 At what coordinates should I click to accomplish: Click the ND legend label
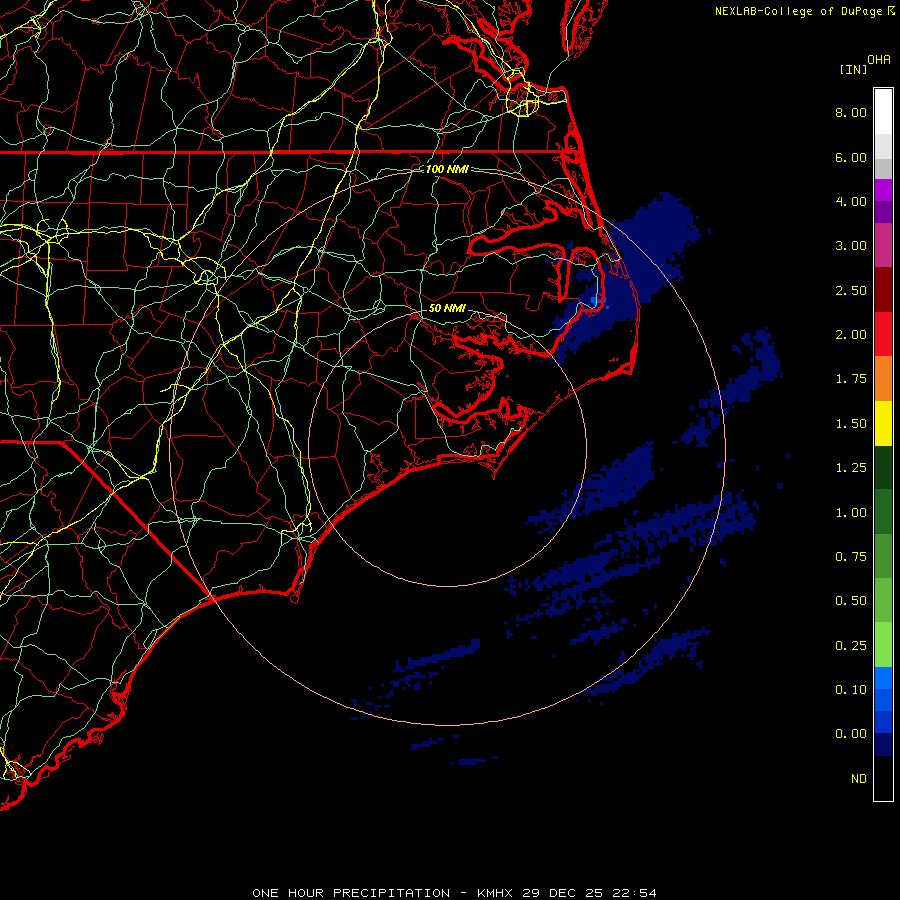pyautogui.click(x=859, y=779)
